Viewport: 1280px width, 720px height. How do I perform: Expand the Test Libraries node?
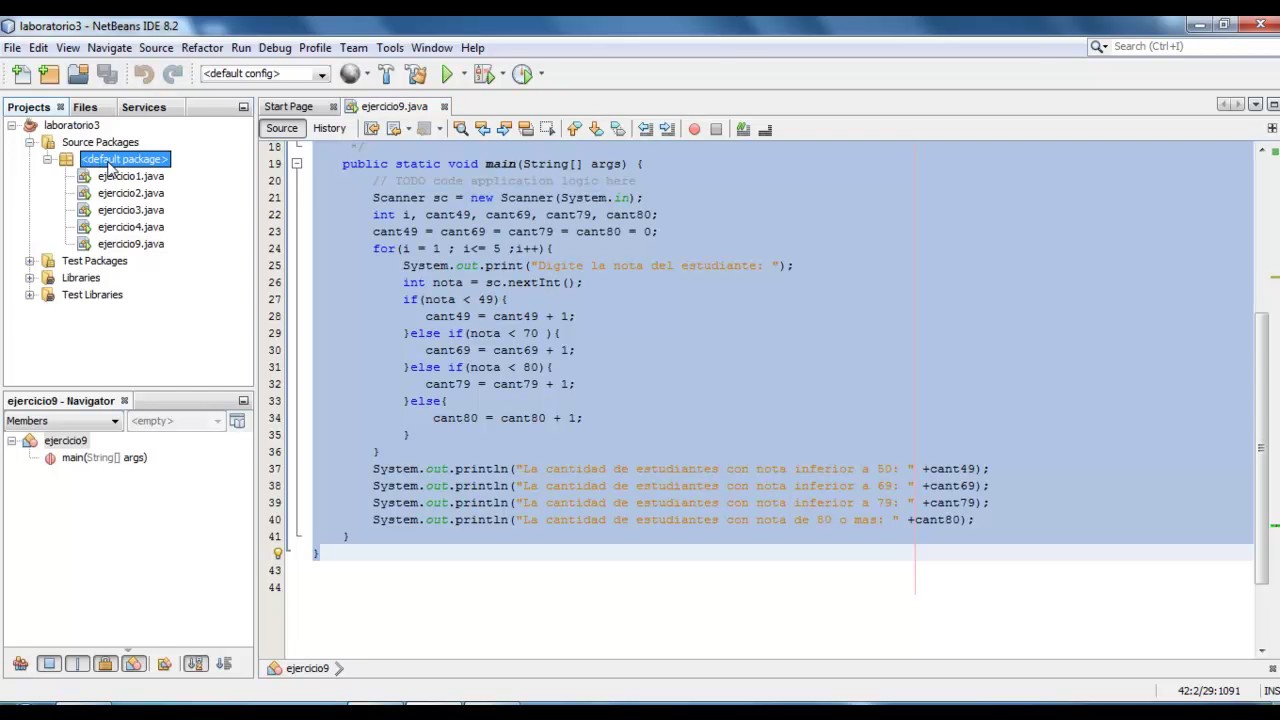pyautogui.click(x=30, y=295)
